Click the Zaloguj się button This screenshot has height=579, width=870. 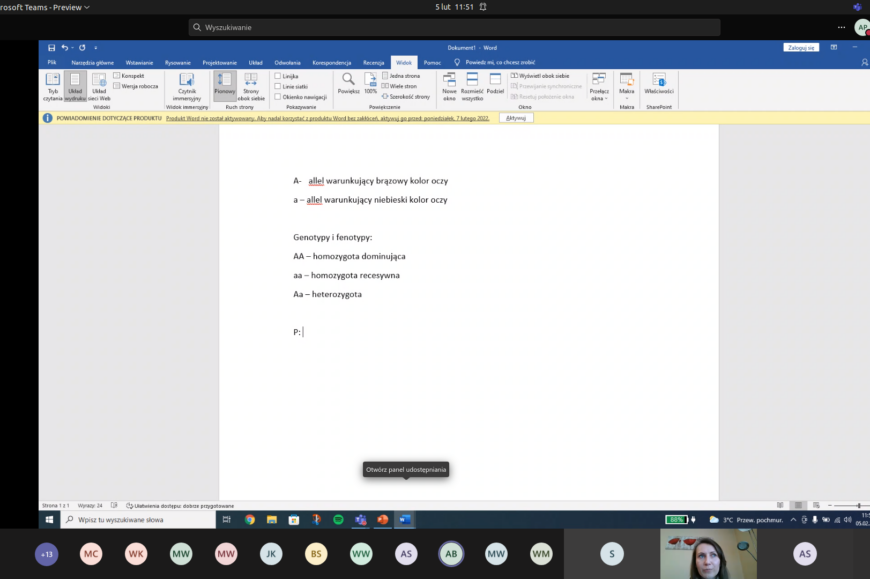(x=801, y=48)
